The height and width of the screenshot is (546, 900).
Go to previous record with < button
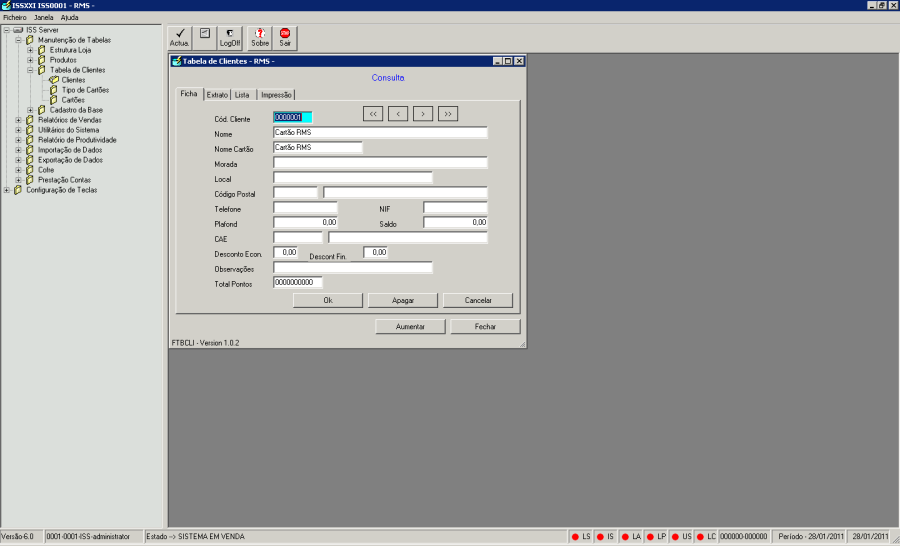click(398, 114)
